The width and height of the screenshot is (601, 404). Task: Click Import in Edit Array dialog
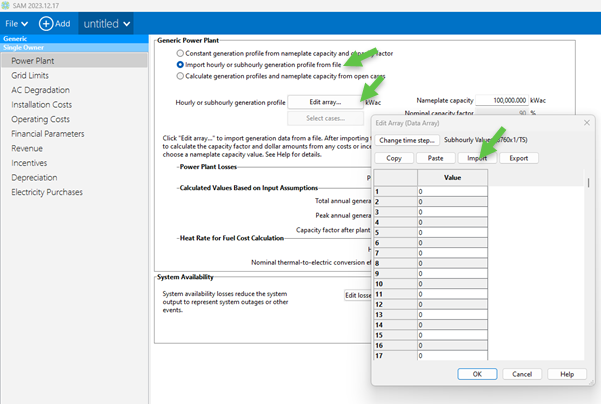click(476, 158)
